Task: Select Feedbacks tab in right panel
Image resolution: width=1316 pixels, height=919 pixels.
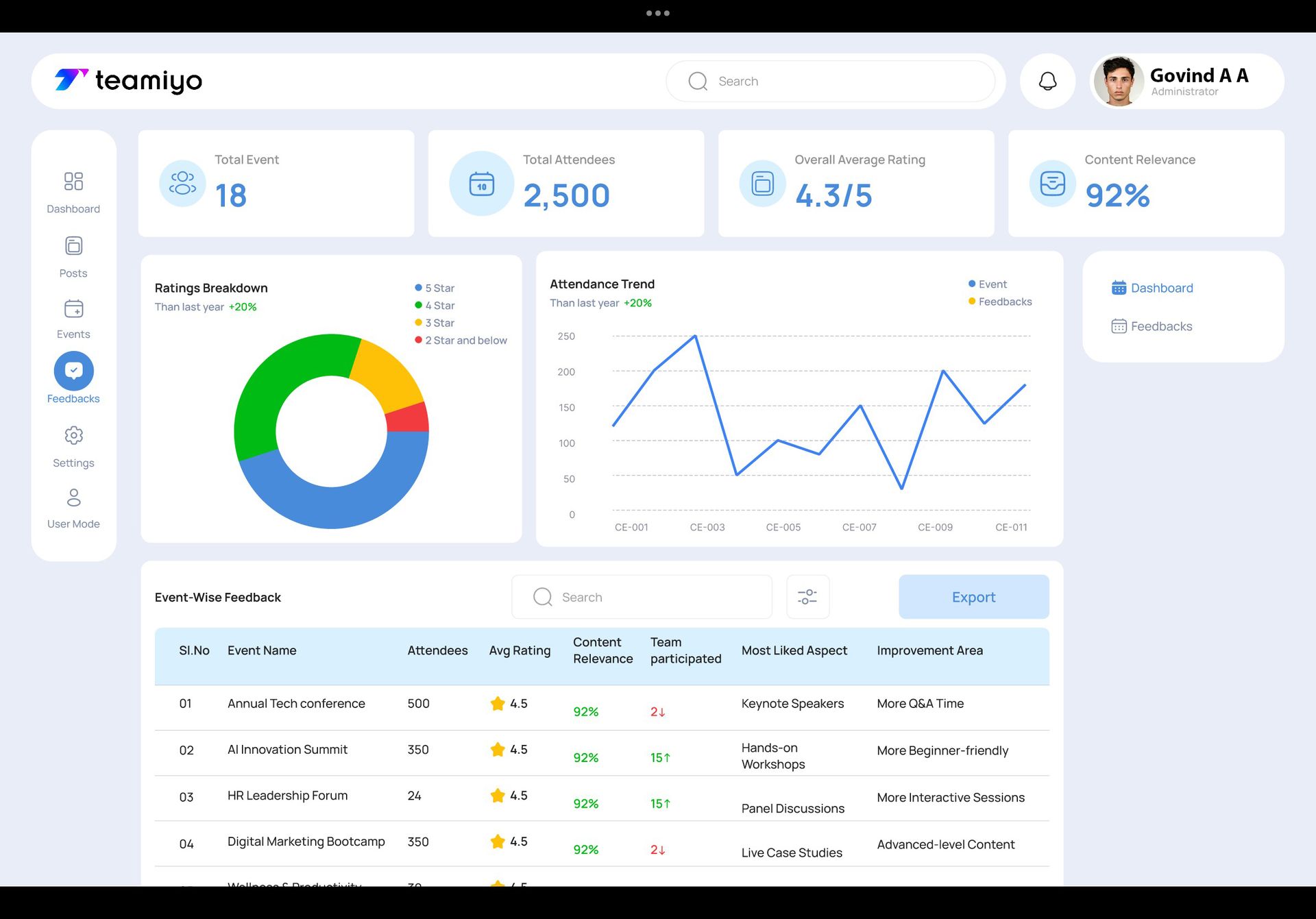Action: [1152, 326]
